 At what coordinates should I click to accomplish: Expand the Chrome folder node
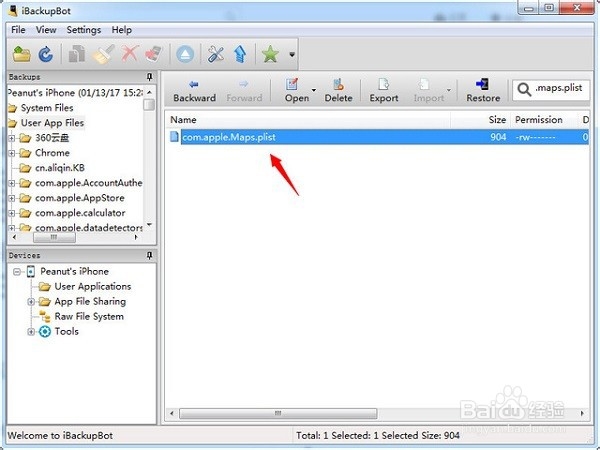pos(12,153)
